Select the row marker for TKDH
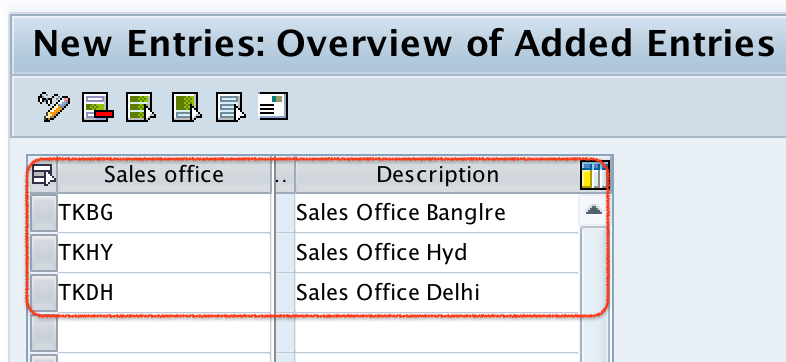This screenshot has width=786, height=362. [x=44, y=292]
